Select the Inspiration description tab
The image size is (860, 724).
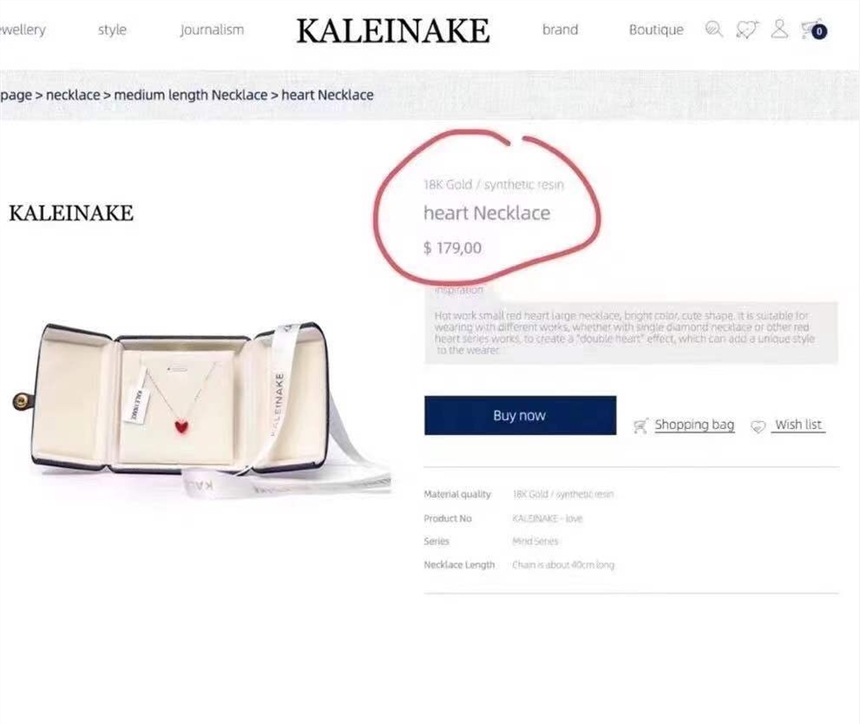point(459,289)
